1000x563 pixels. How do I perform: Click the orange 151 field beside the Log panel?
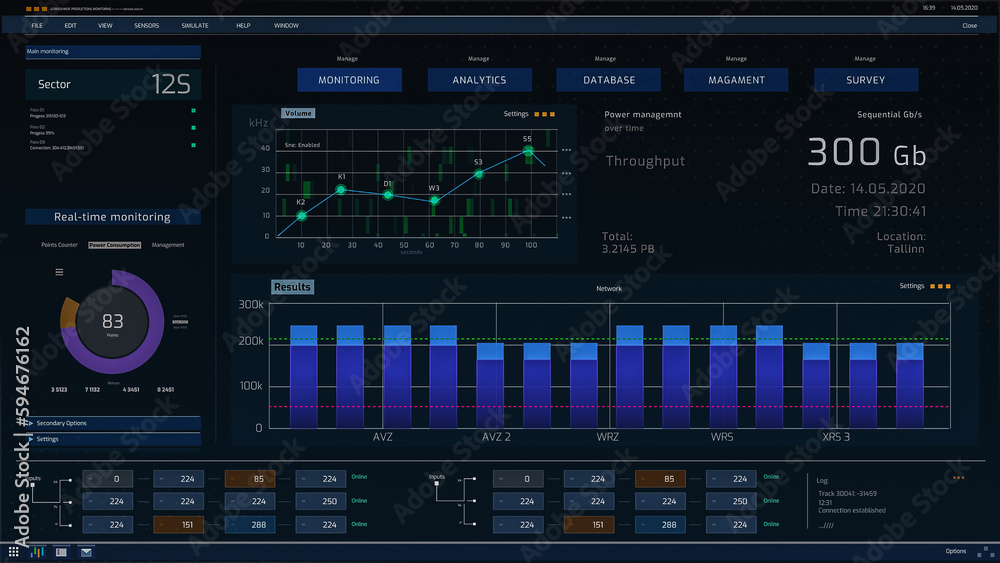pos(589,525)
